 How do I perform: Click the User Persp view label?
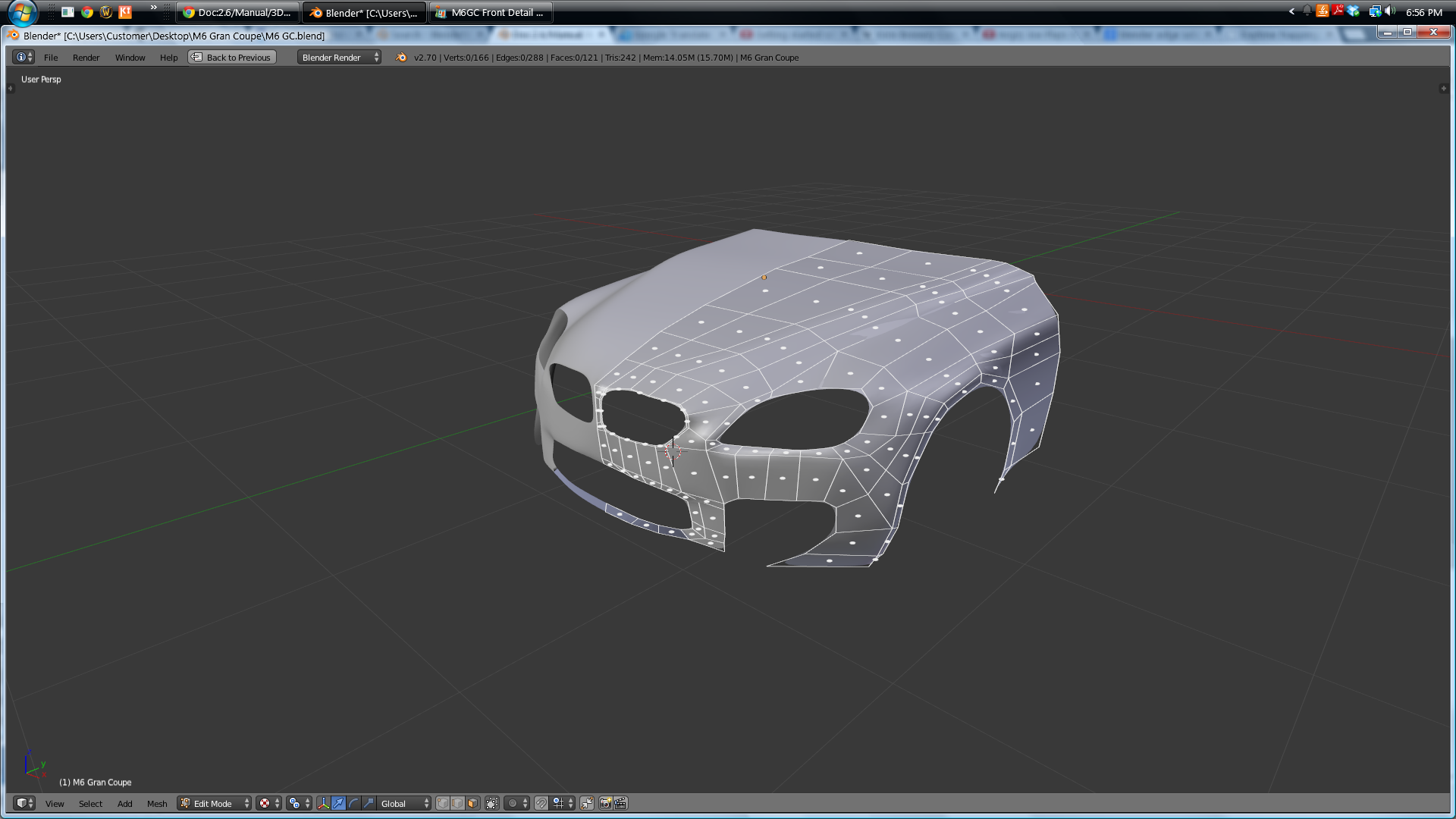(41, 80)
